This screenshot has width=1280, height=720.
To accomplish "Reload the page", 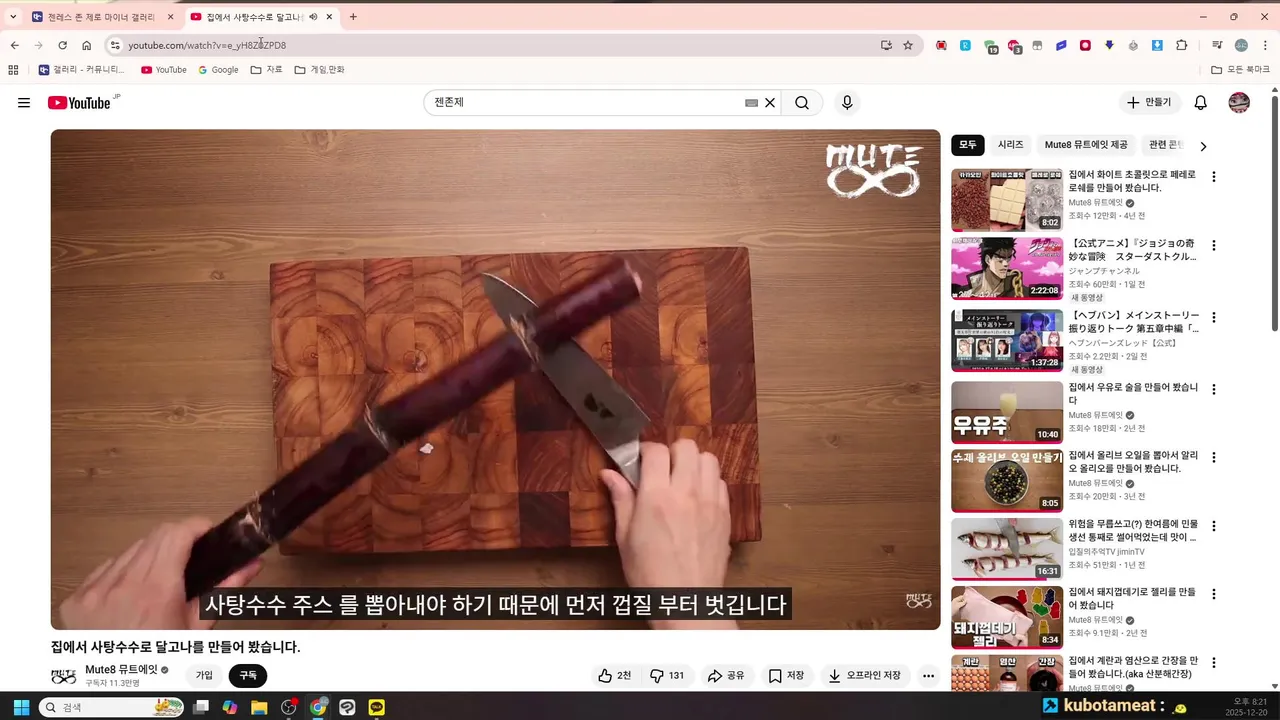I will pyautogui.click(x=62, y=45).
